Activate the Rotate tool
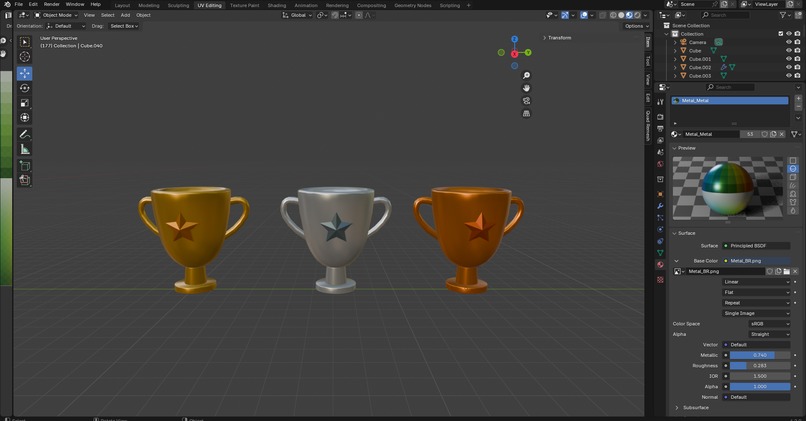 (25, 88)
